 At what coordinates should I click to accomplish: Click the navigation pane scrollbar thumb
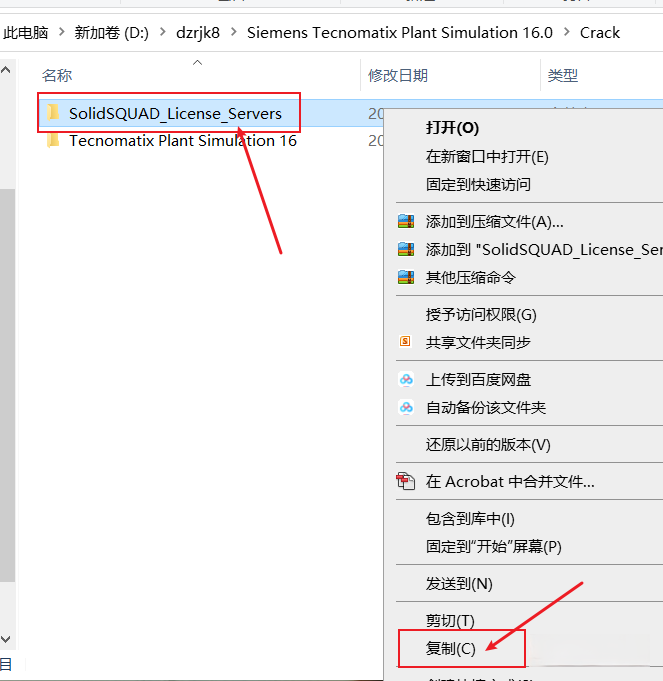coord(7,385)
